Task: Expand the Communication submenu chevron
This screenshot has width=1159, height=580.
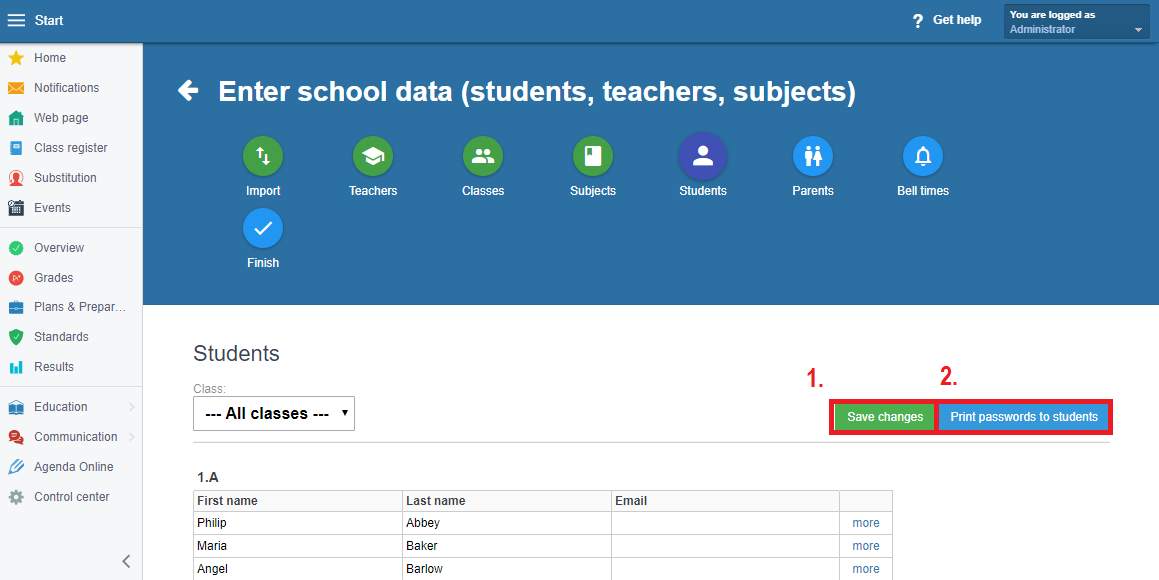Action: (132, 437)
